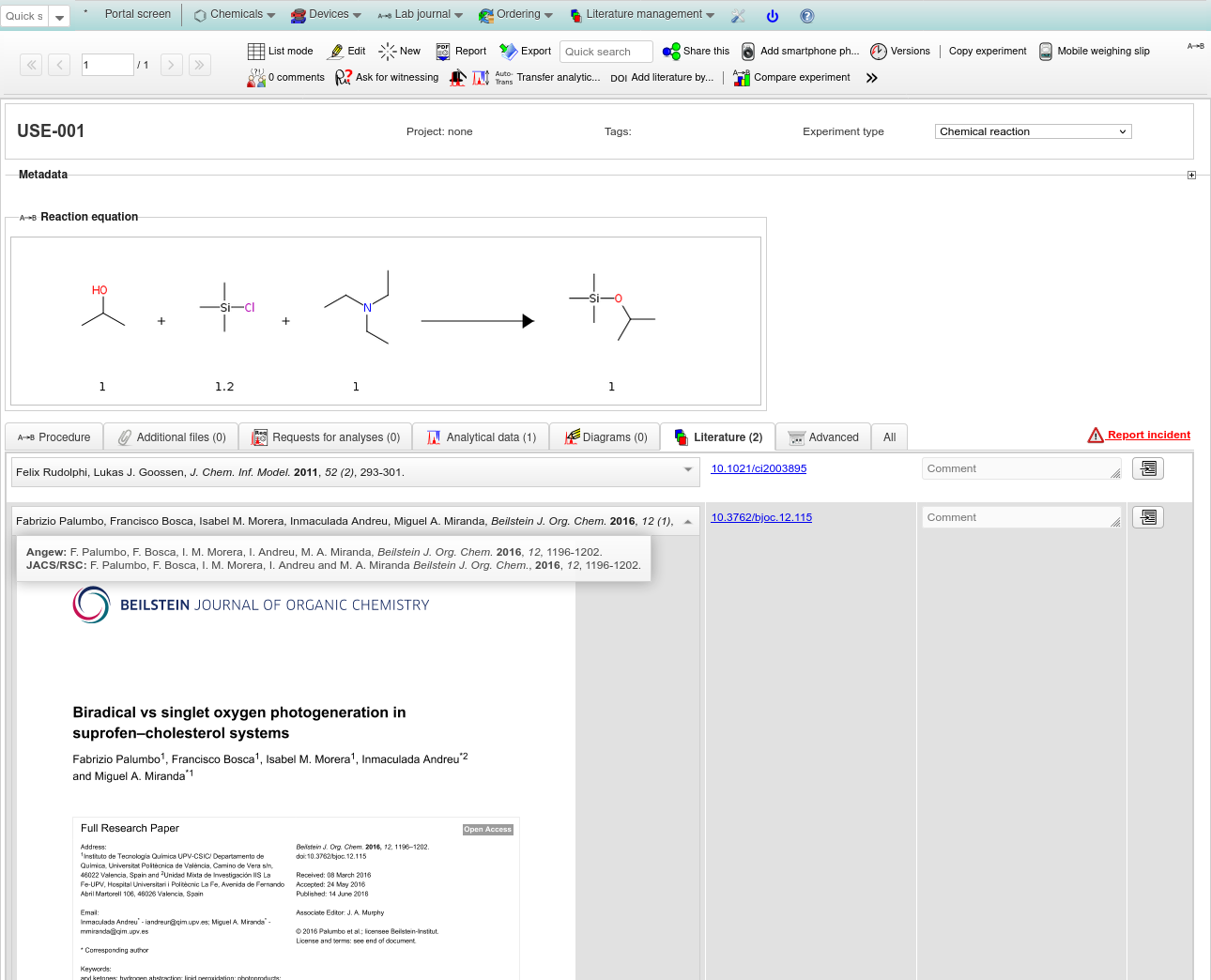Viewport: 1211px width, 980px height.
Task: Expand the Metadata section
Action: [x=1191, y=176]
